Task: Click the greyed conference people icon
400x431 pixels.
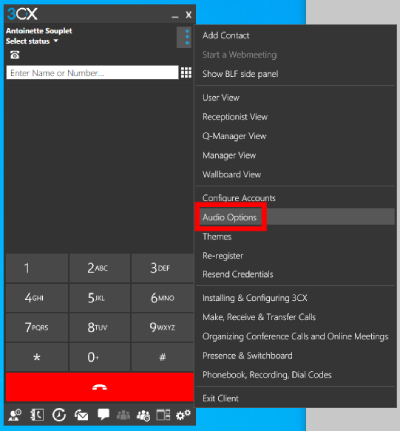Action: (123, 415)
